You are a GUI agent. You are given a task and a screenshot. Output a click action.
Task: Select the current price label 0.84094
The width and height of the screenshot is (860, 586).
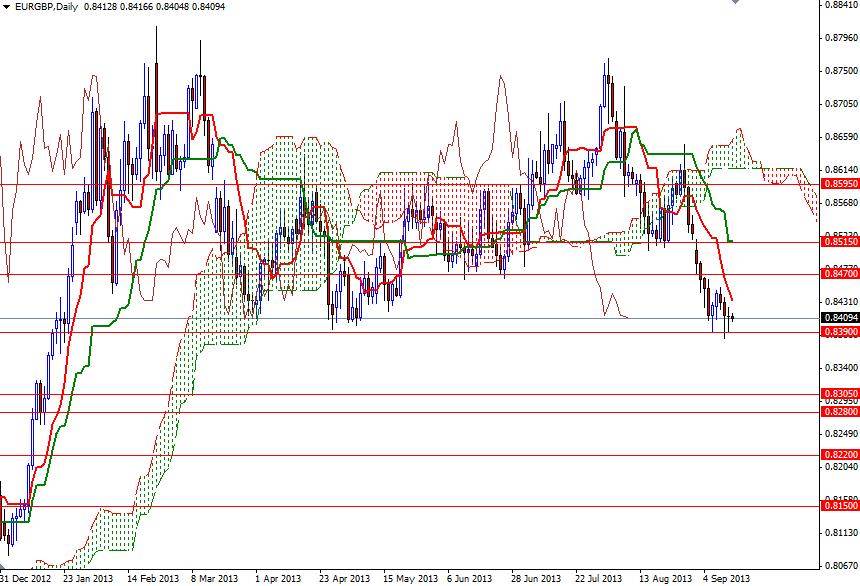(x=840, y=318)
